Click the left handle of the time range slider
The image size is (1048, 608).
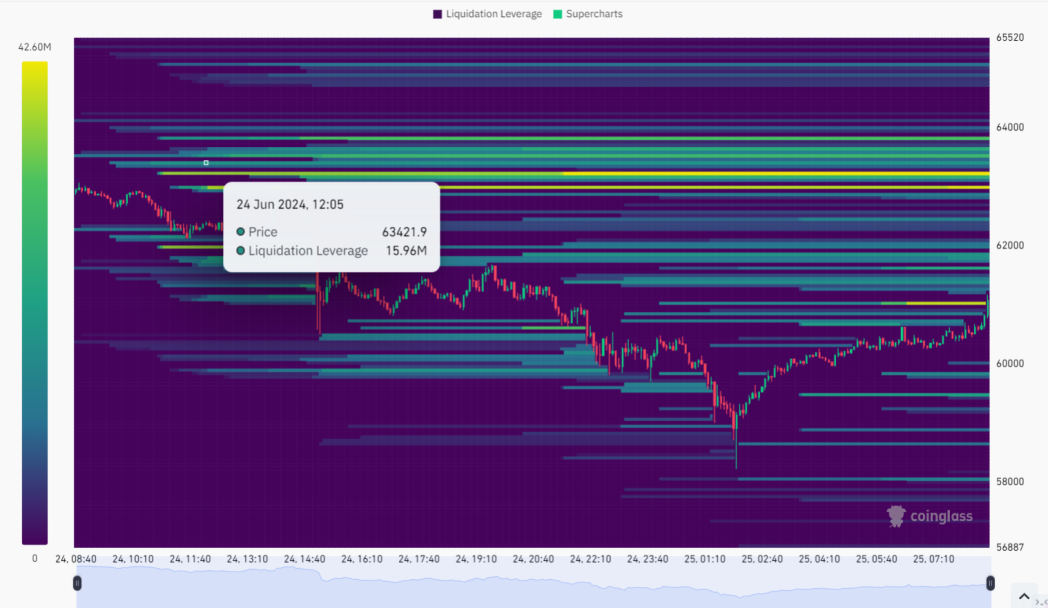(x=77, y=583)
